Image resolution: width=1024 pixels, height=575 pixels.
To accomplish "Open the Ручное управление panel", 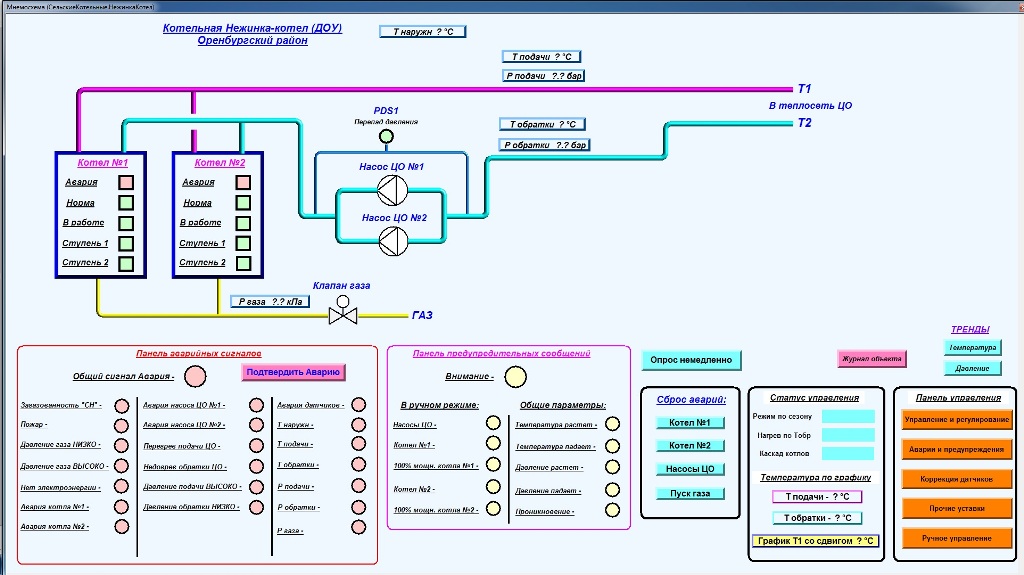I will point(956,538).
